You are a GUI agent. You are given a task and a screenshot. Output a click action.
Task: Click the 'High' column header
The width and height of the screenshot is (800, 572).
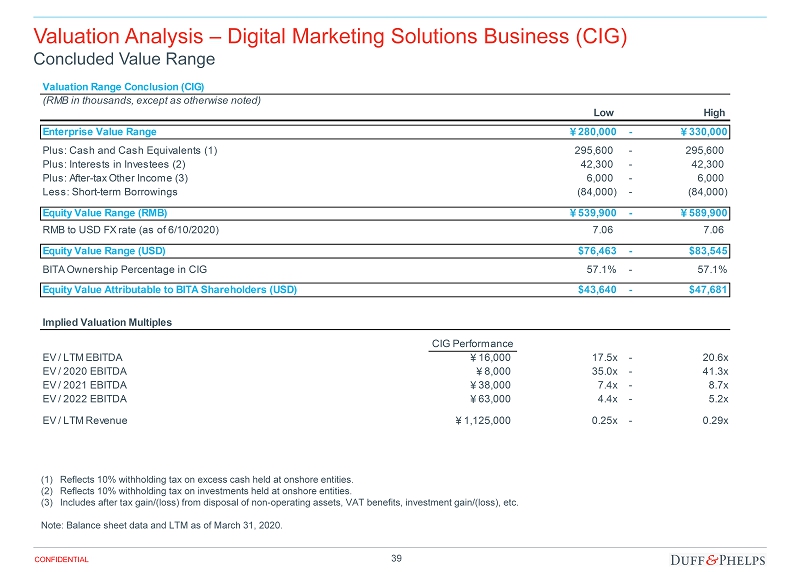[x=714, y=113]
